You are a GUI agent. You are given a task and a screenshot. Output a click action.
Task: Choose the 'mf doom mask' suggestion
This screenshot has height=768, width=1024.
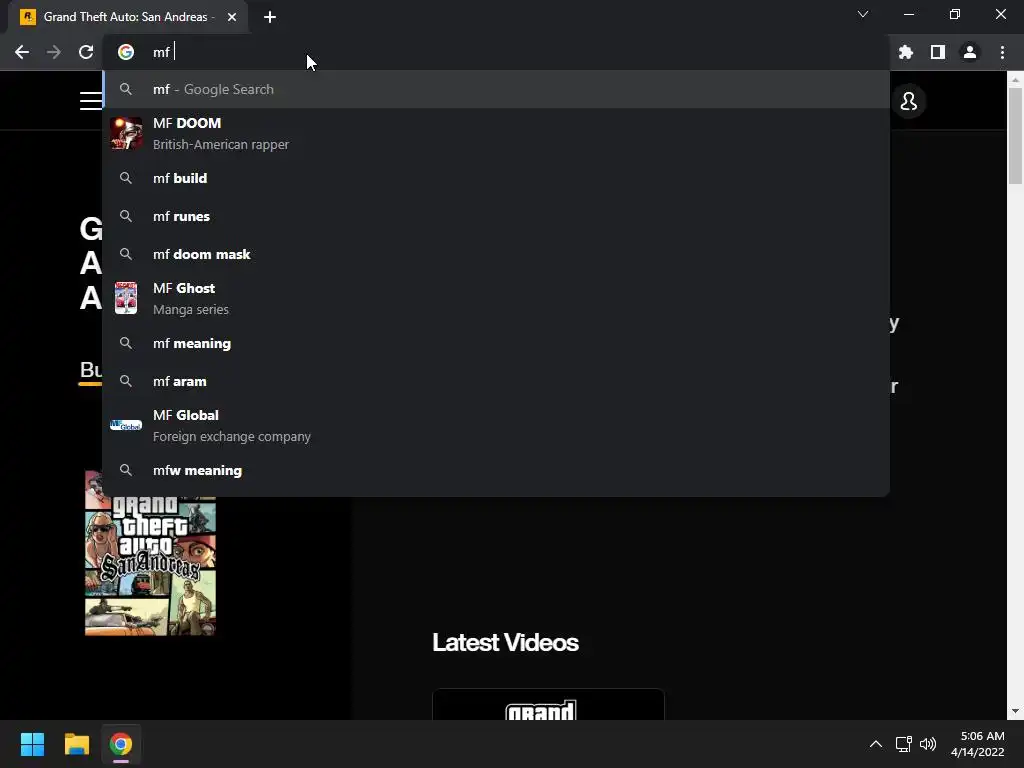(x=496, y=254)
